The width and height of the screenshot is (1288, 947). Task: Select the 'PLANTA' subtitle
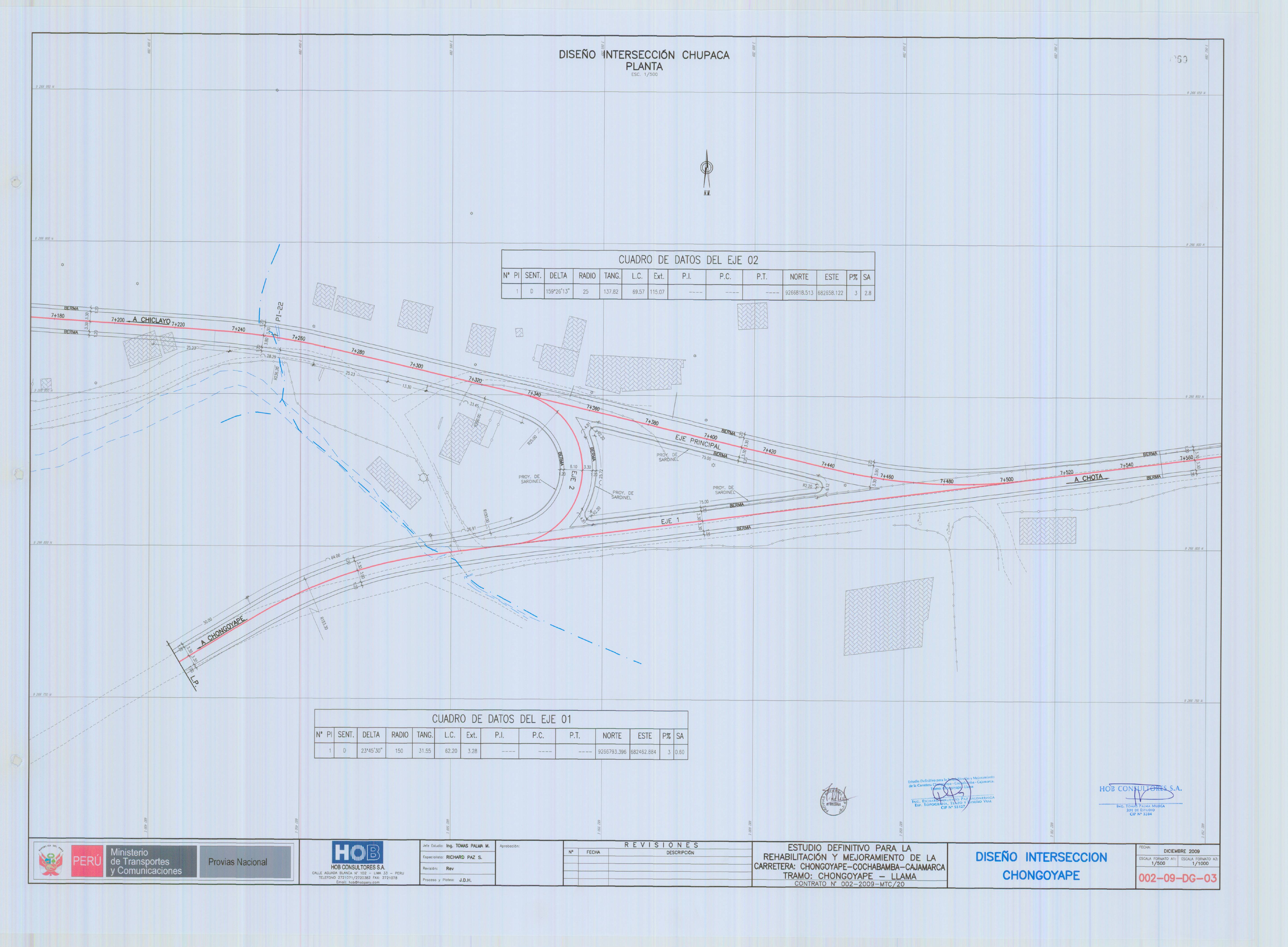coord(644,66)
